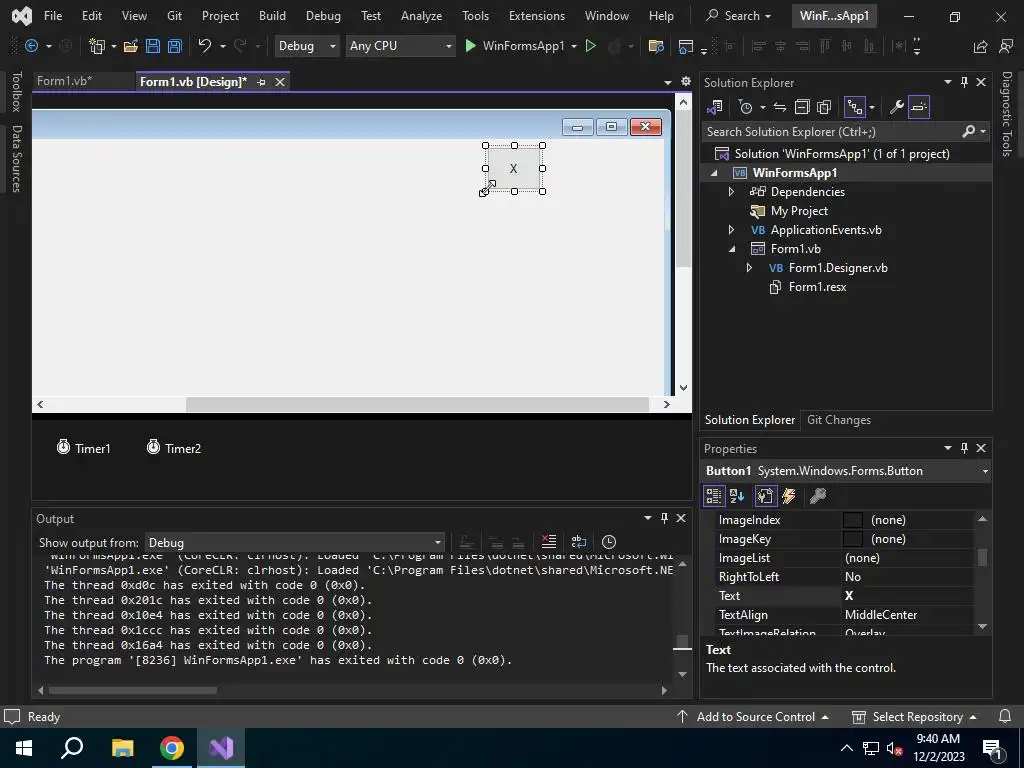Switch to the Form1.vb* code tab

tap(65, 81)
